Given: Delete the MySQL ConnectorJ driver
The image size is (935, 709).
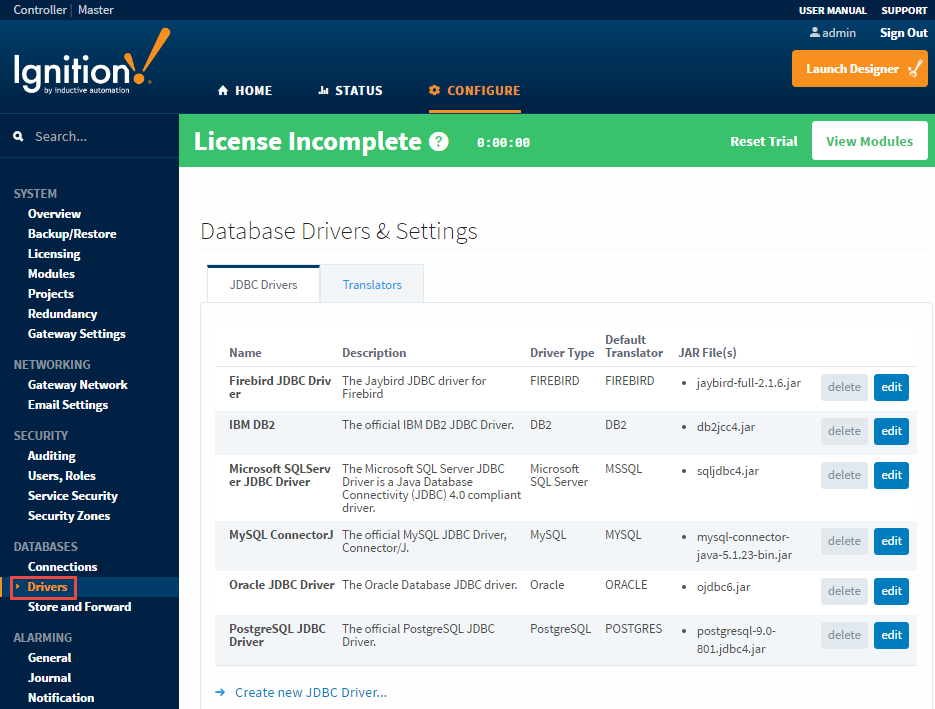Looking at the screenshot, I should (x=844, y=541).
